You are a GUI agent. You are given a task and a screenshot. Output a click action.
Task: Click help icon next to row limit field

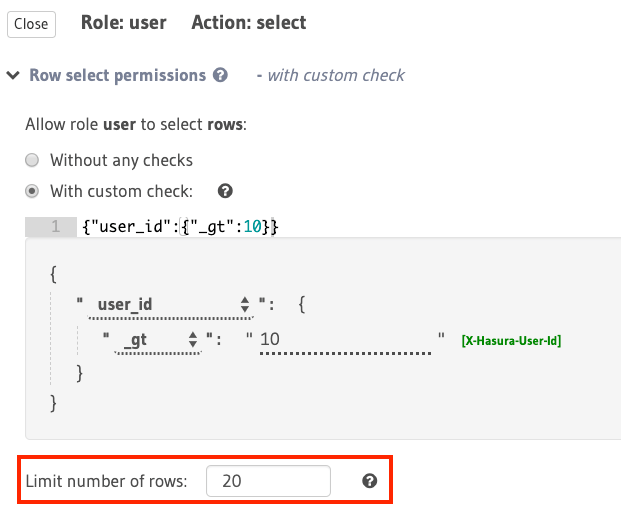(x=369, y=481)
